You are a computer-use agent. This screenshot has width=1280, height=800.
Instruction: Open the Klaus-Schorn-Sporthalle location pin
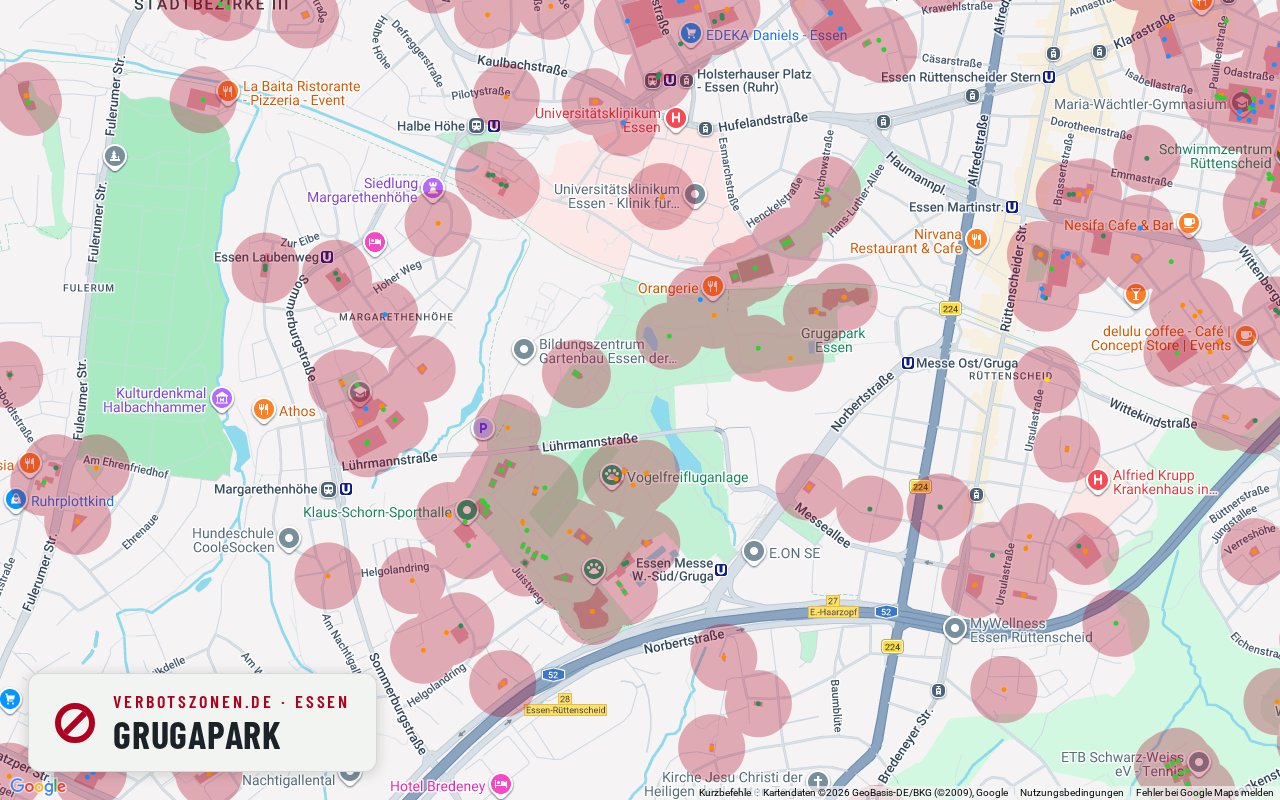pos(466,512)
